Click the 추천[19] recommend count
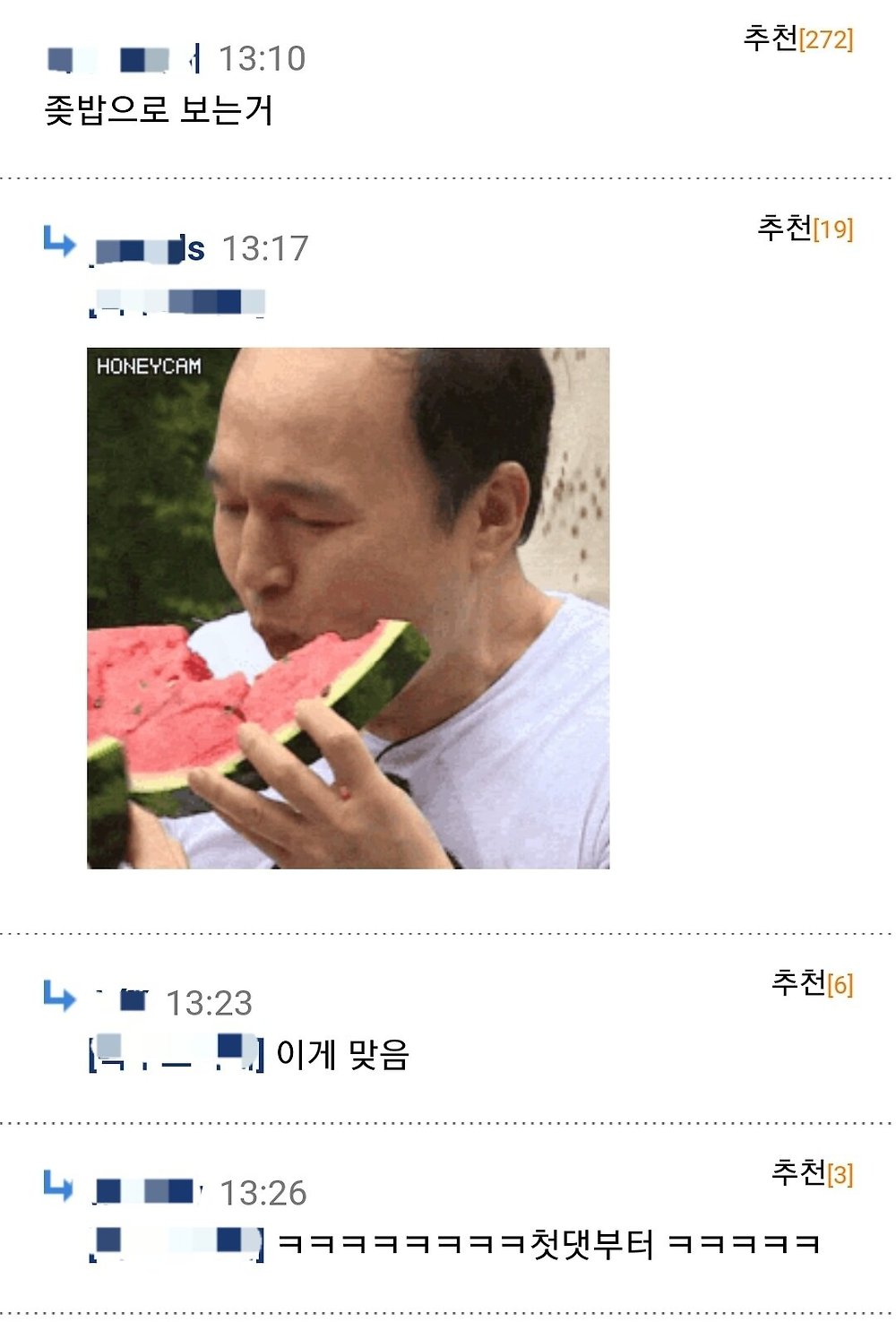Screen dimensions: 896x1322 [806, 228]
